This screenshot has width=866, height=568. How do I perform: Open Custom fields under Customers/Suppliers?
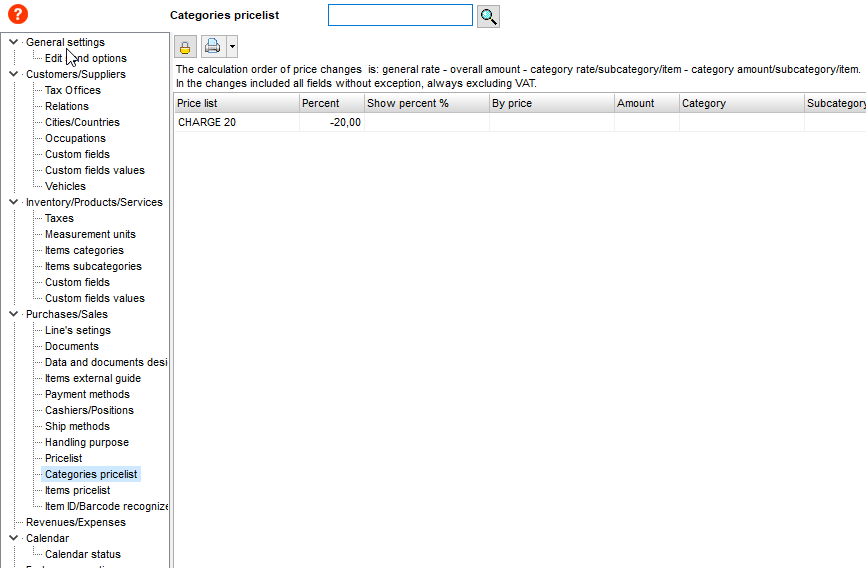point(77,154)
